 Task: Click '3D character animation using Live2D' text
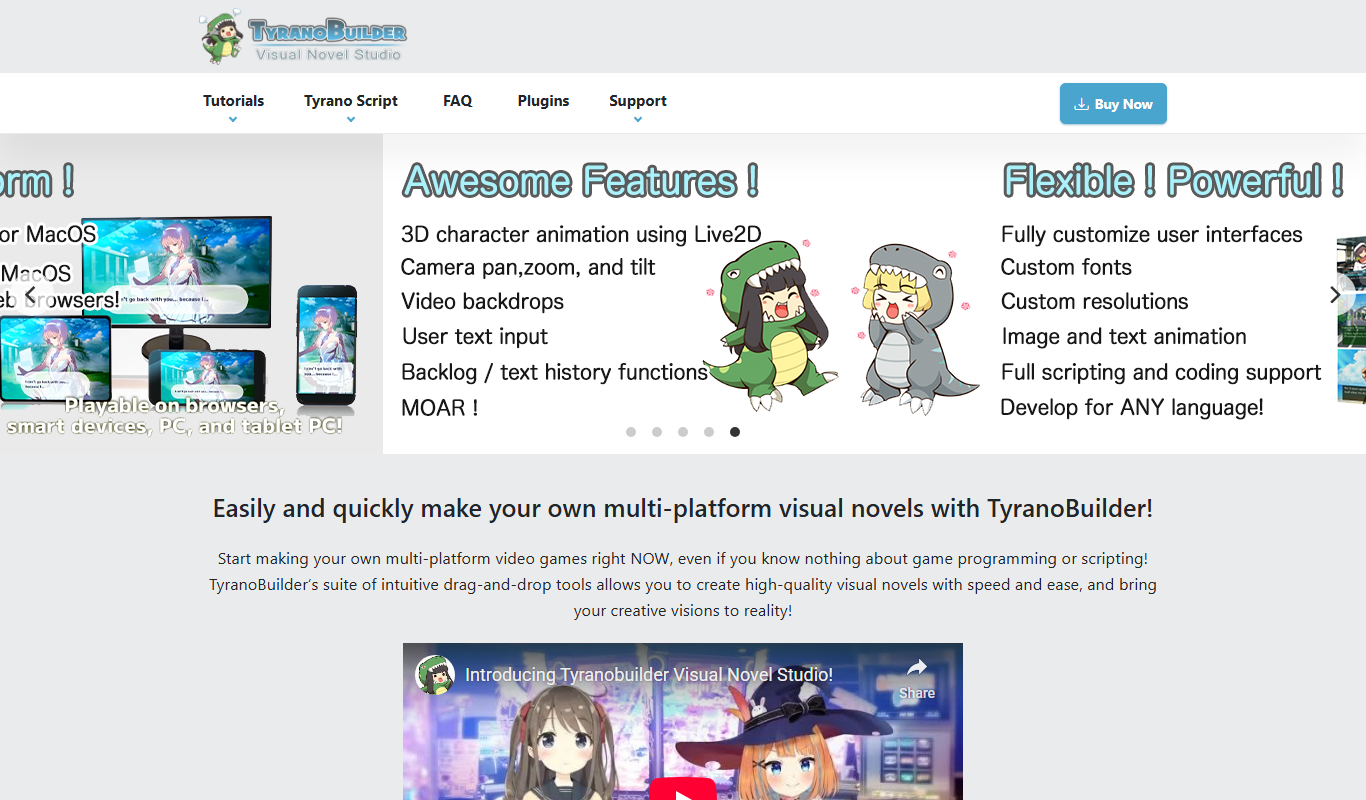point(581,234)
